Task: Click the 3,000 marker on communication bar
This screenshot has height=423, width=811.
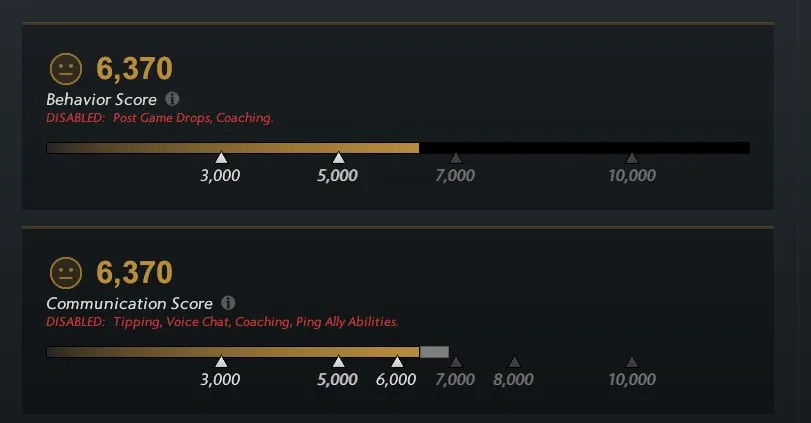Action: click(x=221, y=361)
